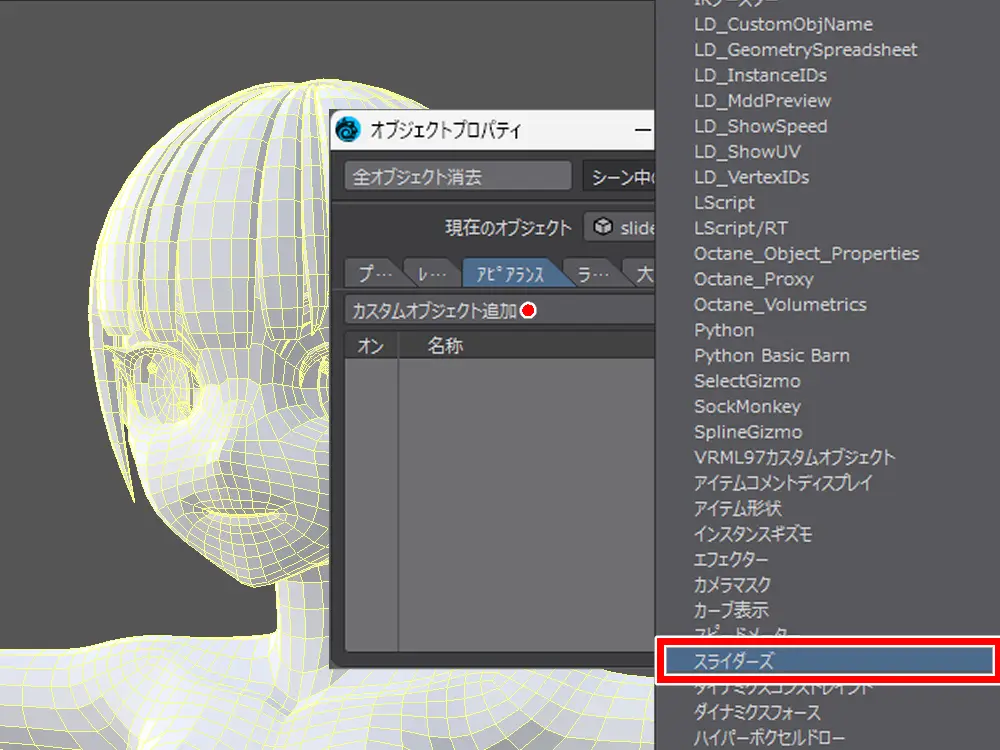Viewport: 1000px width, 750px height.
Task: Click the 名称 column header
Action: [445, 346]
